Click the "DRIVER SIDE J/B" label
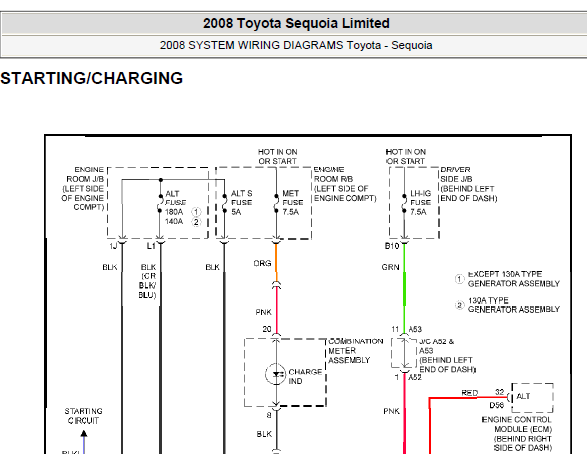 click(469, 184)
